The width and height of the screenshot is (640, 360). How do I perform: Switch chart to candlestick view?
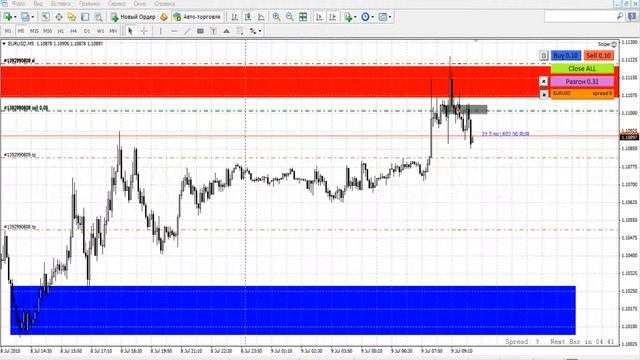point(248,17)
